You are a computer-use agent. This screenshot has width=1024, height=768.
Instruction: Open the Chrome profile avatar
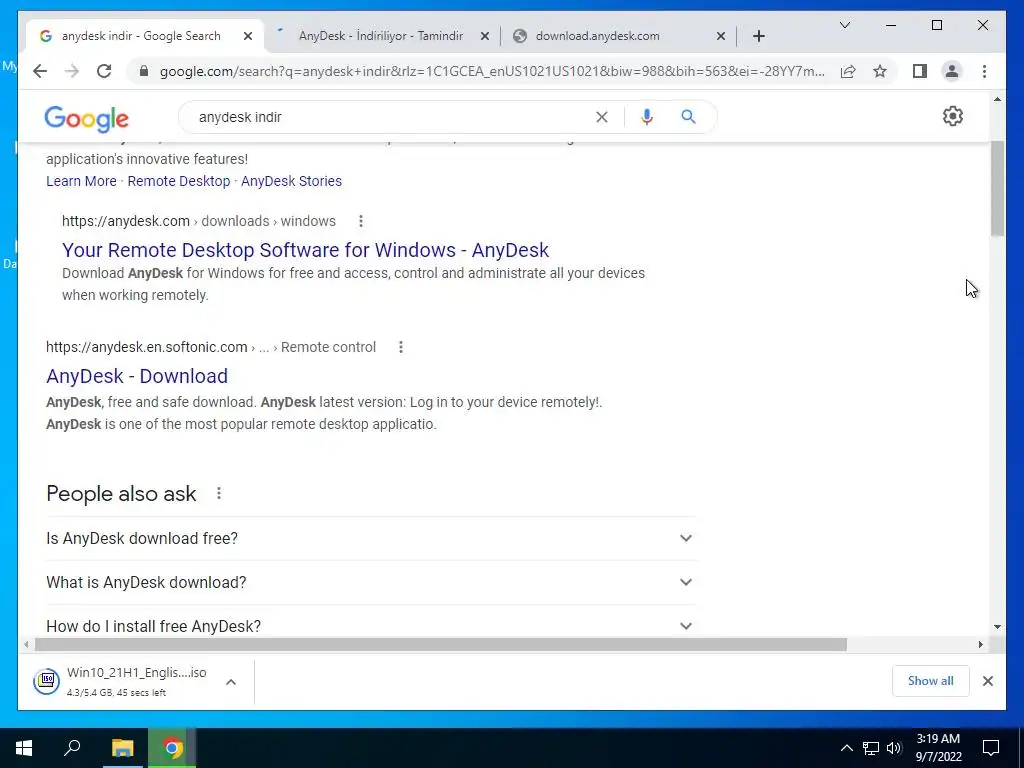click(x=952, y=71)
